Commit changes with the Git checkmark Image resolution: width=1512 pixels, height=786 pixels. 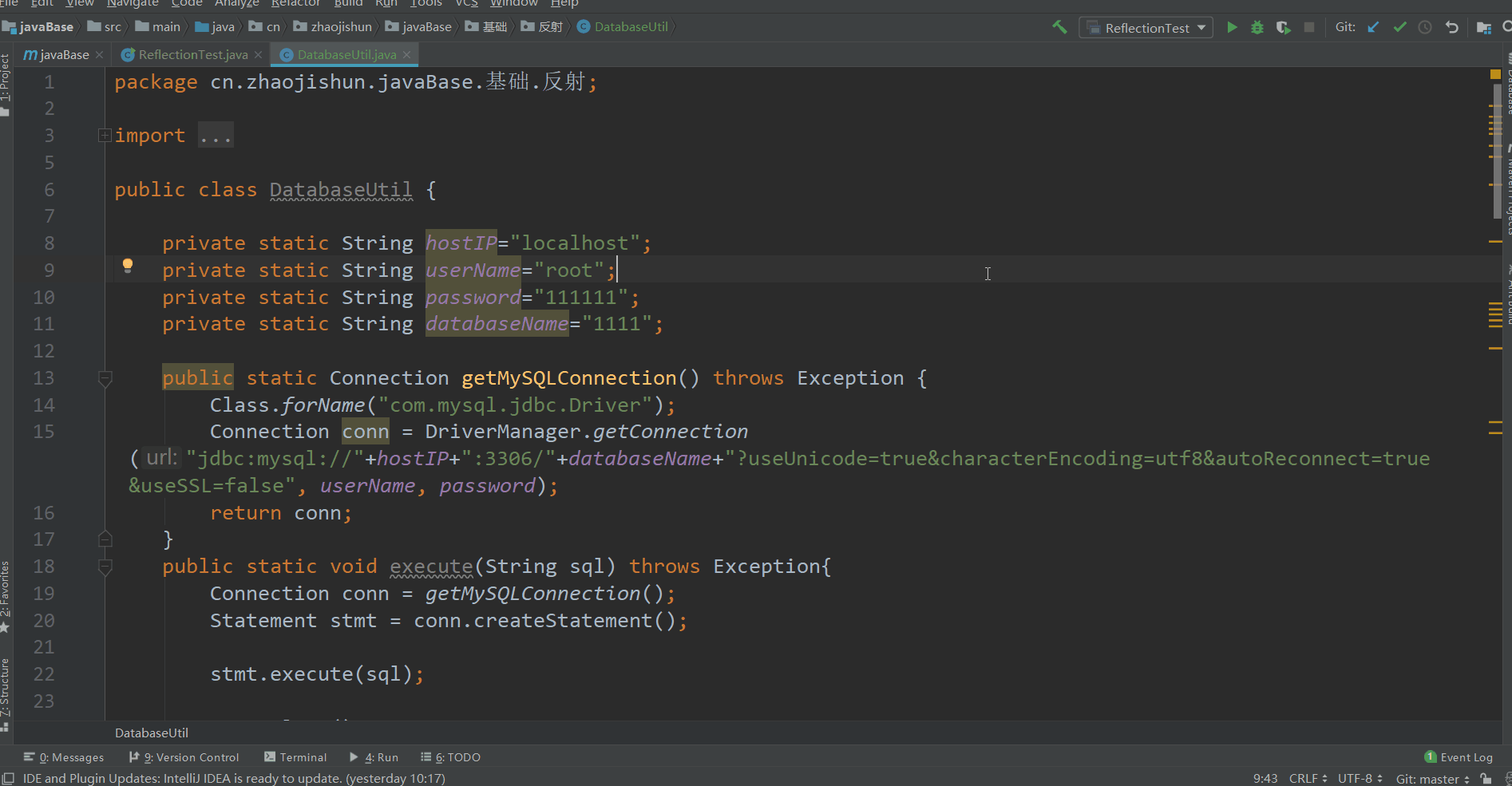[x=1399, y=27]
